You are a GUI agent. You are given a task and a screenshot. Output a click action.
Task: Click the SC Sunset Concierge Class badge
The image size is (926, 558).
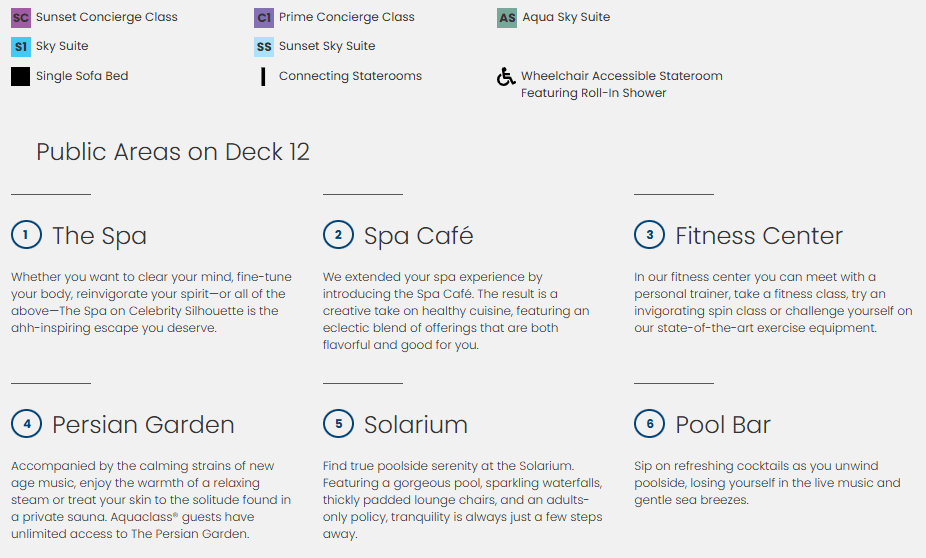tap(21, 18)
